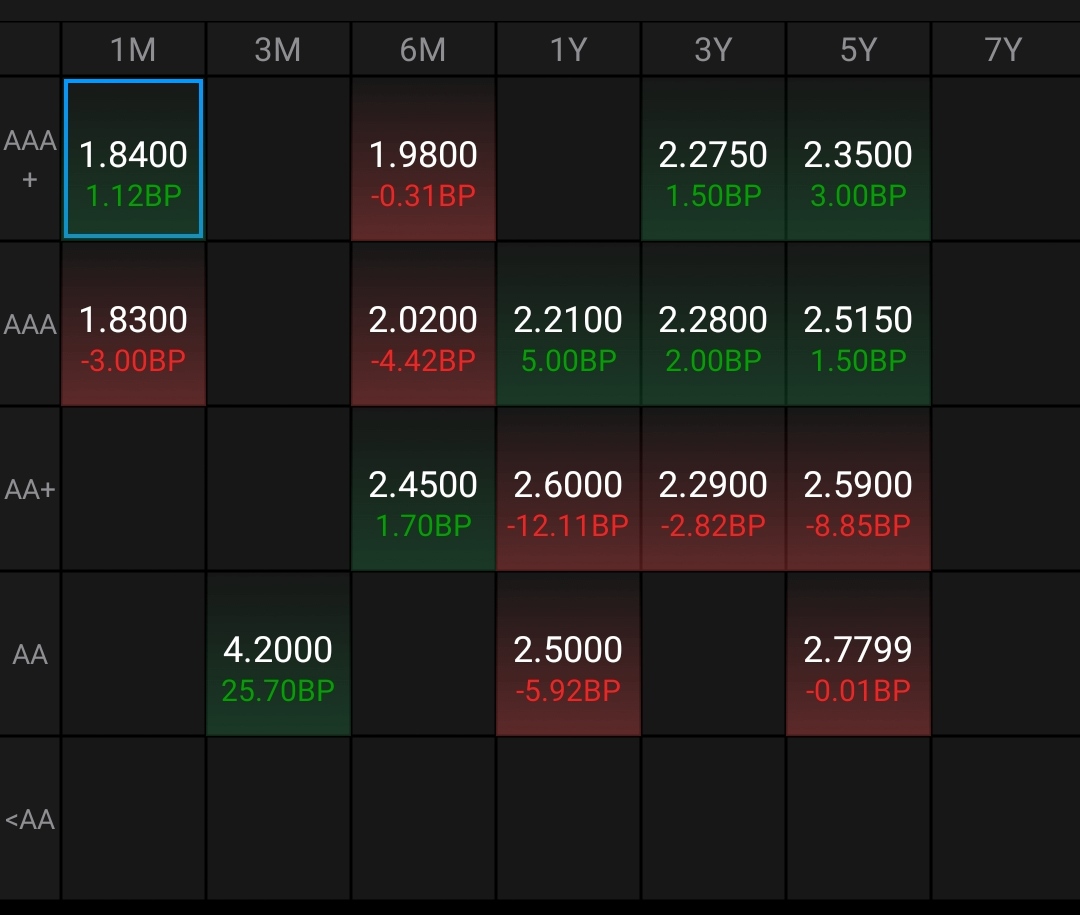Click the AA 5Y cell showing 2.7799
1080x915 pixels.
pos(858,655)
